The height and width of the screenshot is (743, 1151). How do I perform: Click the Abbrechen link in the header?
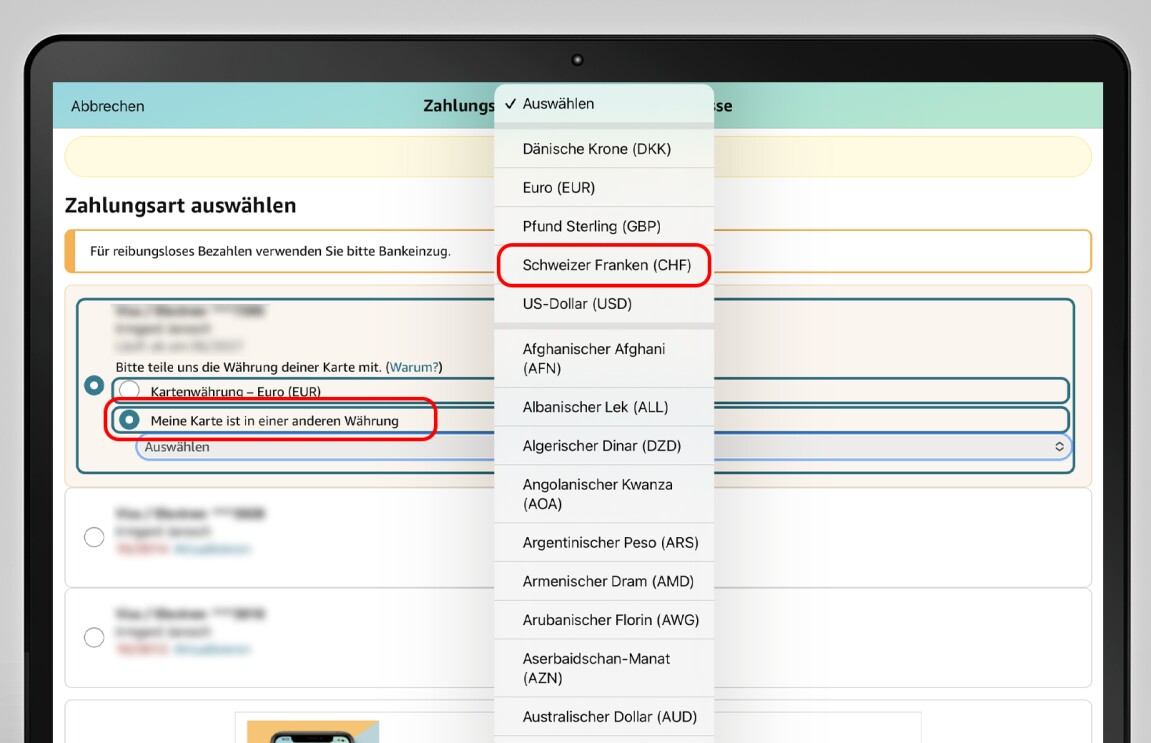107,105
